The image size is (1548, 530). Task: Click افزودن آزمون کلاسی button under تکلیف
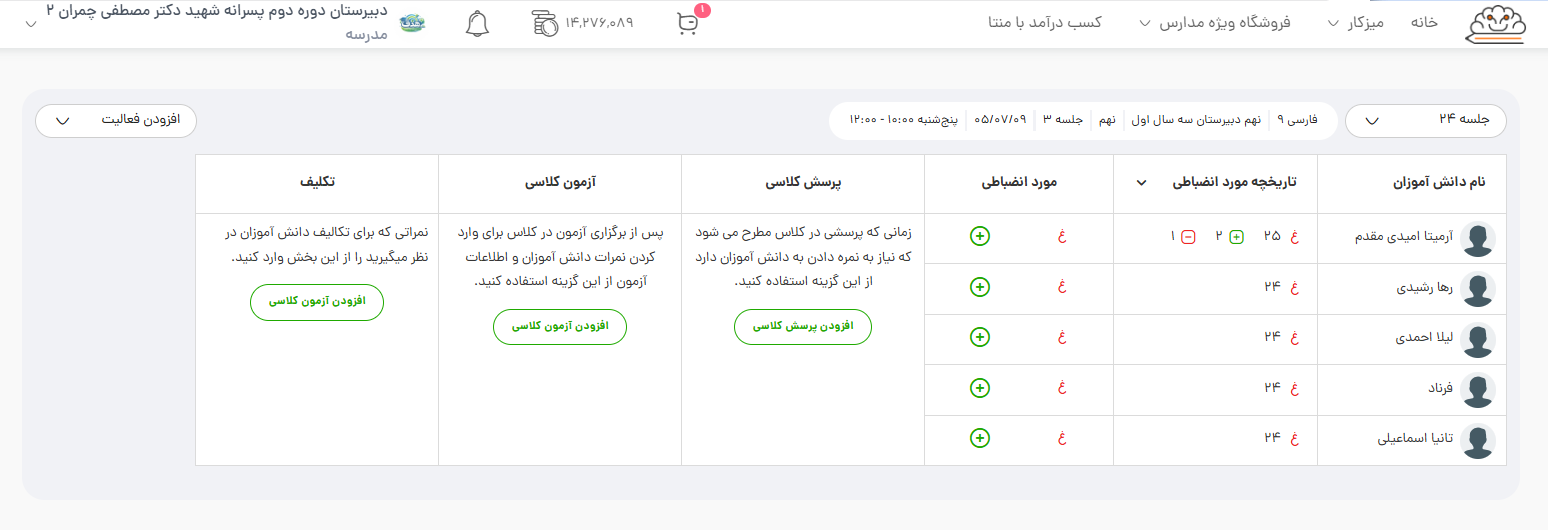317,302
